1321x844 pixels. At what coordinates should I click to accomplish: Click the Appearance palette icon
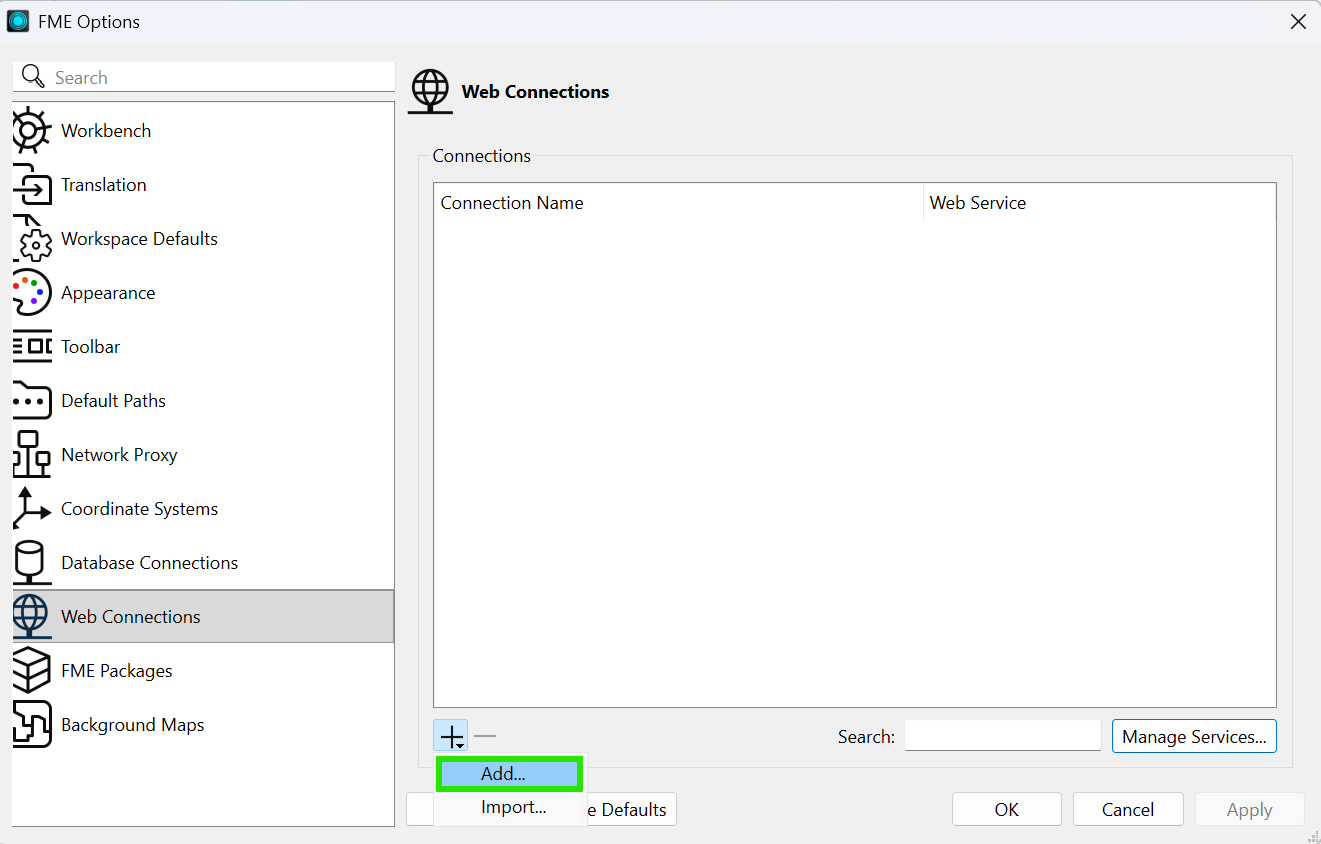pyautogui.click(x=31, y=293)
